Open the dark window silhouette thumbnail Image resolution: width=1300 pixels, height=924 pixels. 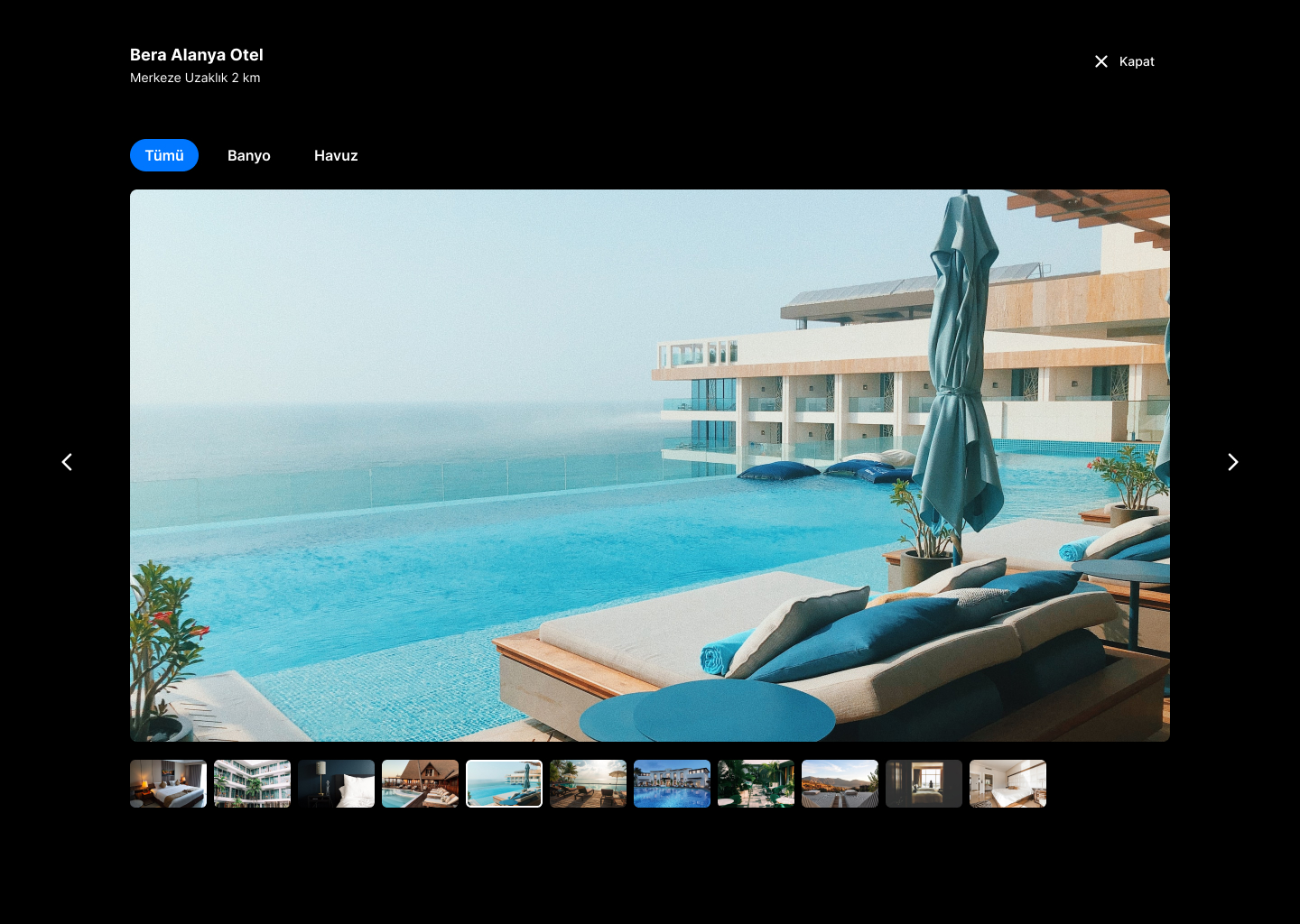(924, 783)
